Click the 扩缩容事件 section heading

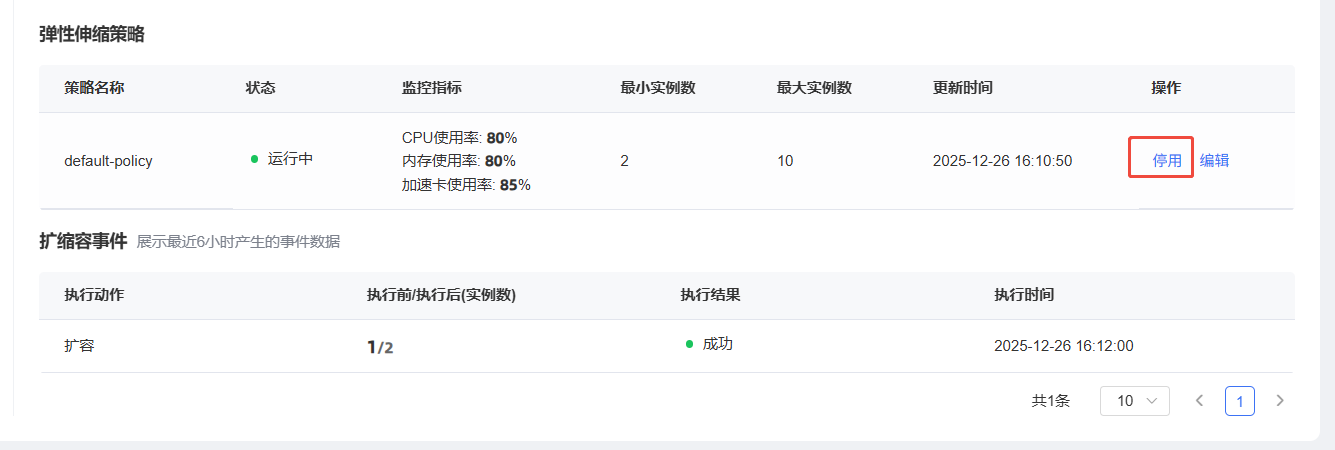pos(83,241)
